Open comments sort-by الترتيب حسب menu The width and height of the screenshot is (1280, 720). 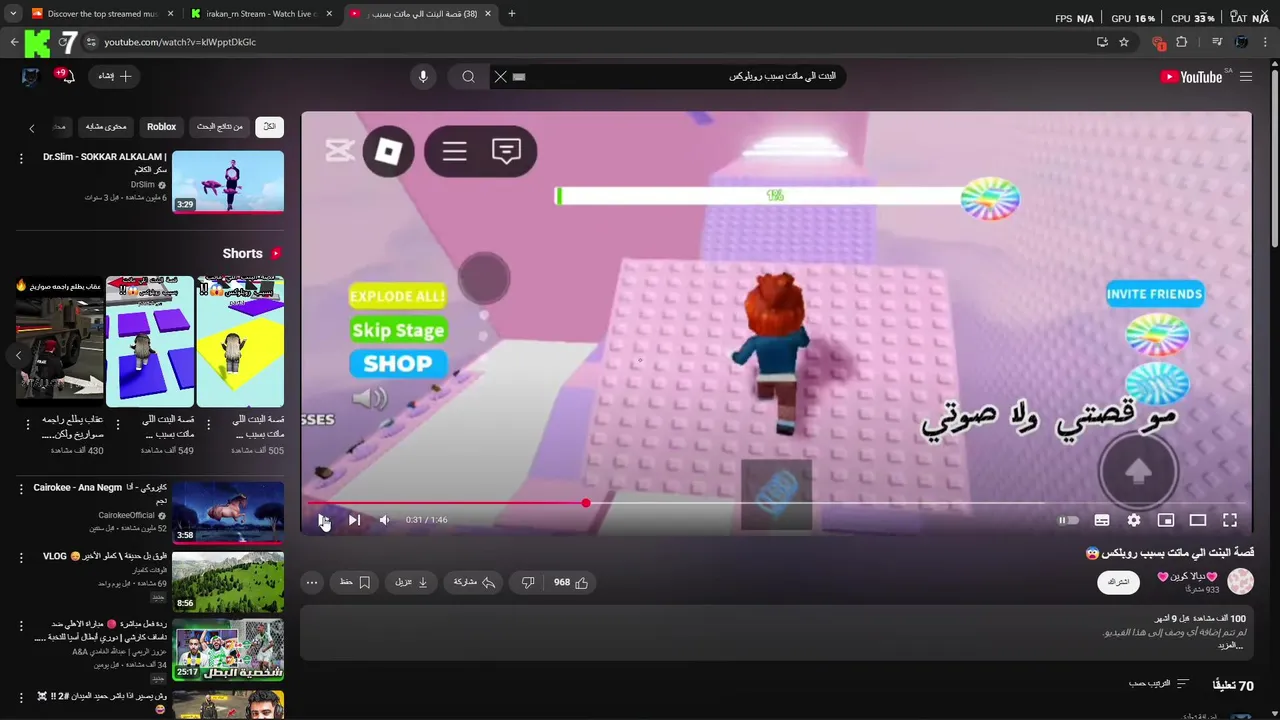point(1159,684)
